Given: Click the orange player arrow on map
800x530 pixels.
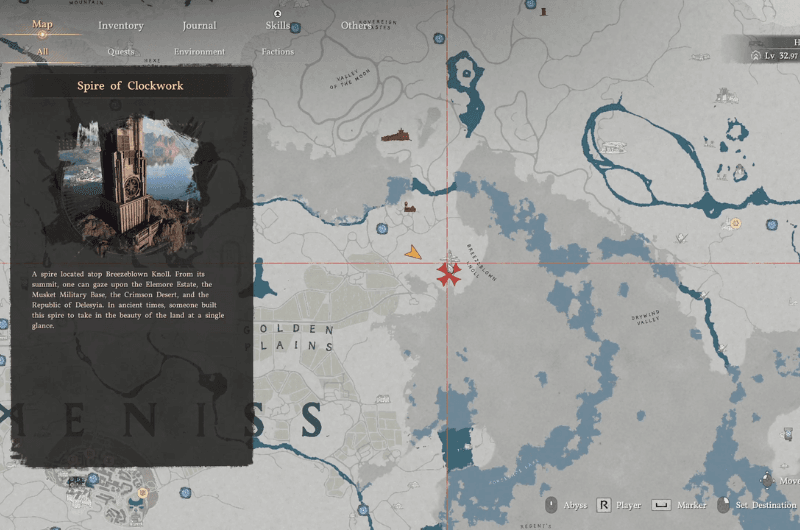Looking at the screenshot, I should point(412,253).
